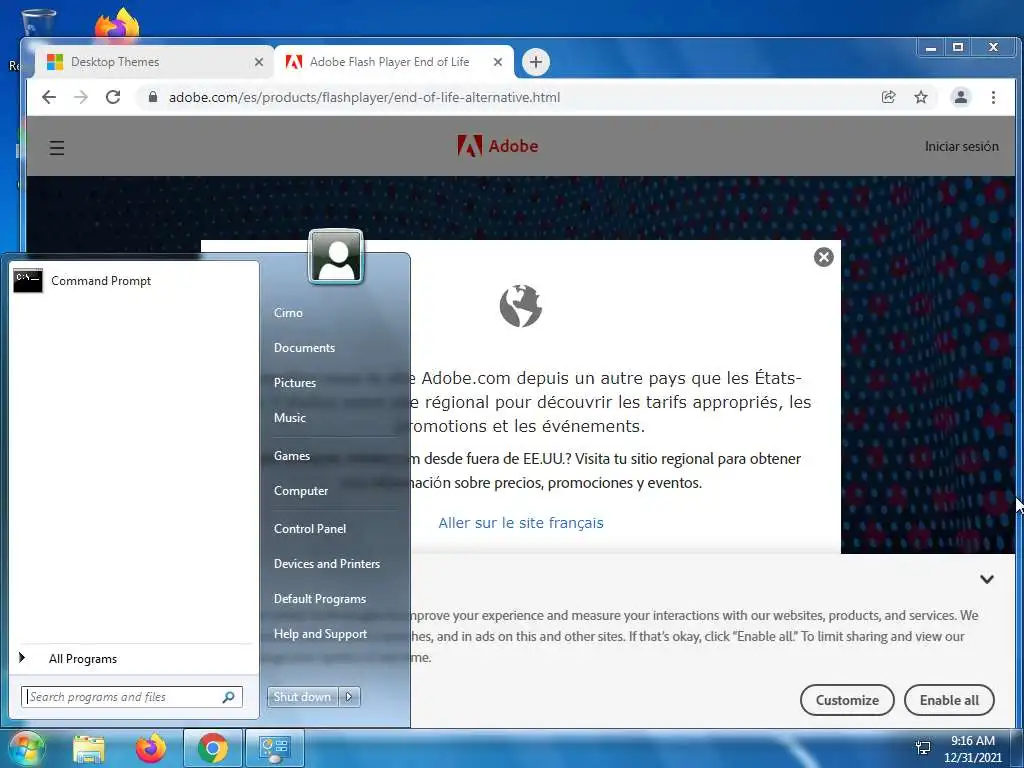The height and width of the screenshot is (768, 1024).
Task: Open Chrome three-dot menu
Action: (x=993, y=97)
